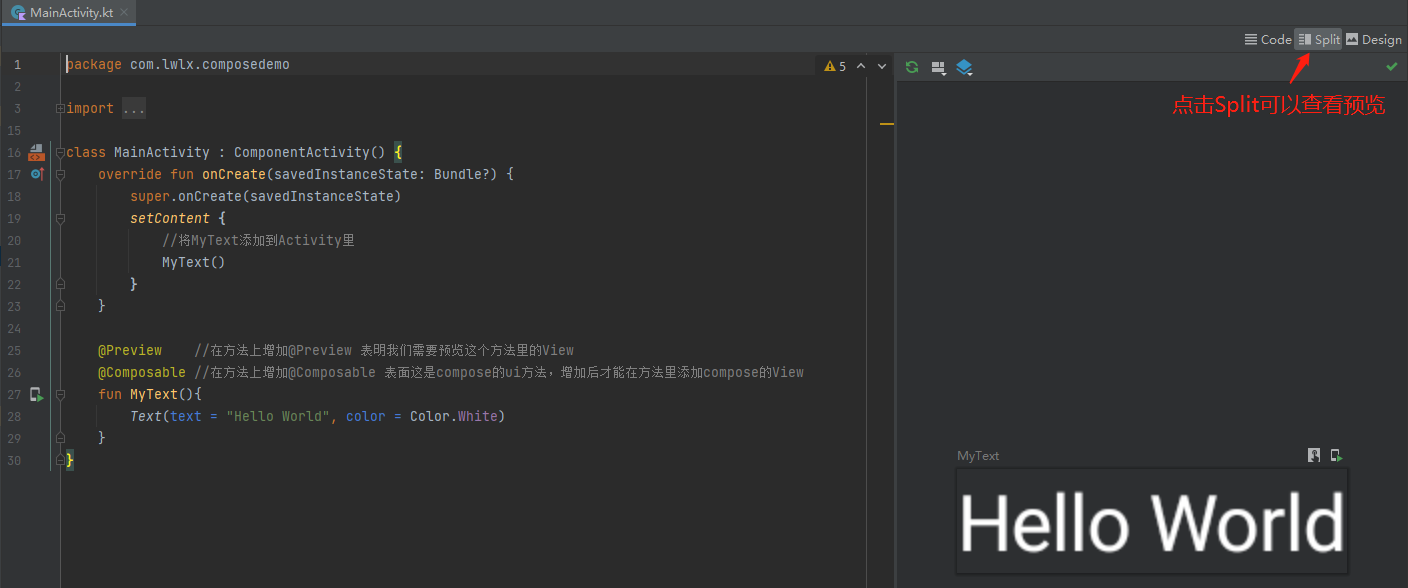
Task: Click the preview gutter icon beside MyText
Action: pos(37,394)
